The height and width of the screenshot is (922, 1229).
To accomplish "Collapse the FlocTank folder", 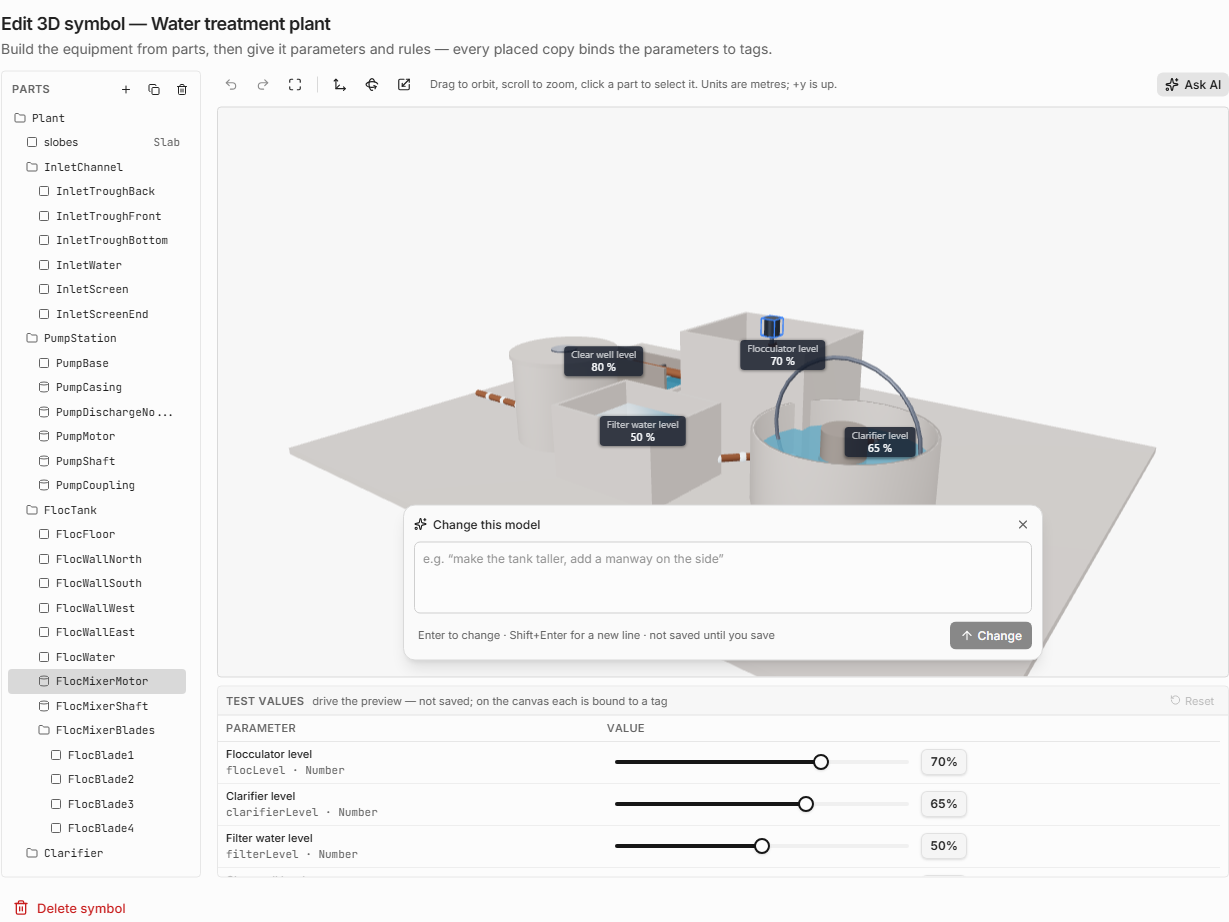I will click(x=32, y=510).
